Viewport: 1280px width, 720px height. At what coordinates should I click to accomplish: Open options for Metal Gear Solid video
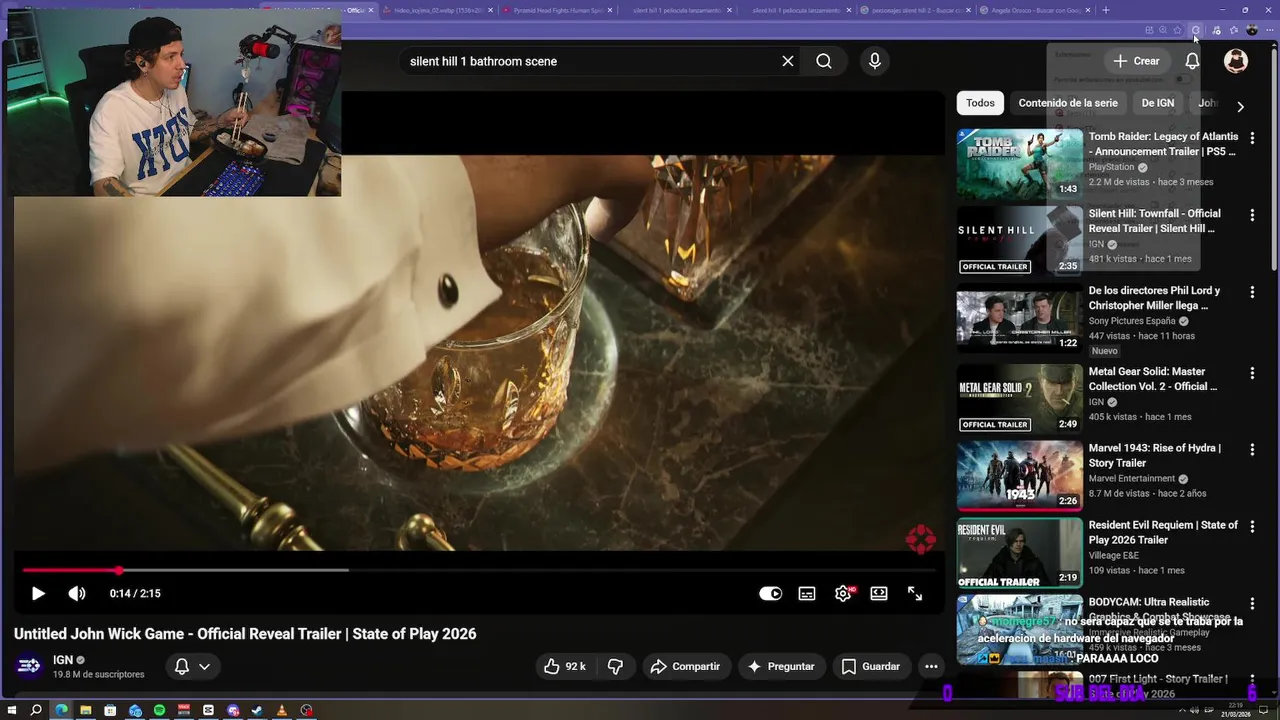pos(1252,373)
